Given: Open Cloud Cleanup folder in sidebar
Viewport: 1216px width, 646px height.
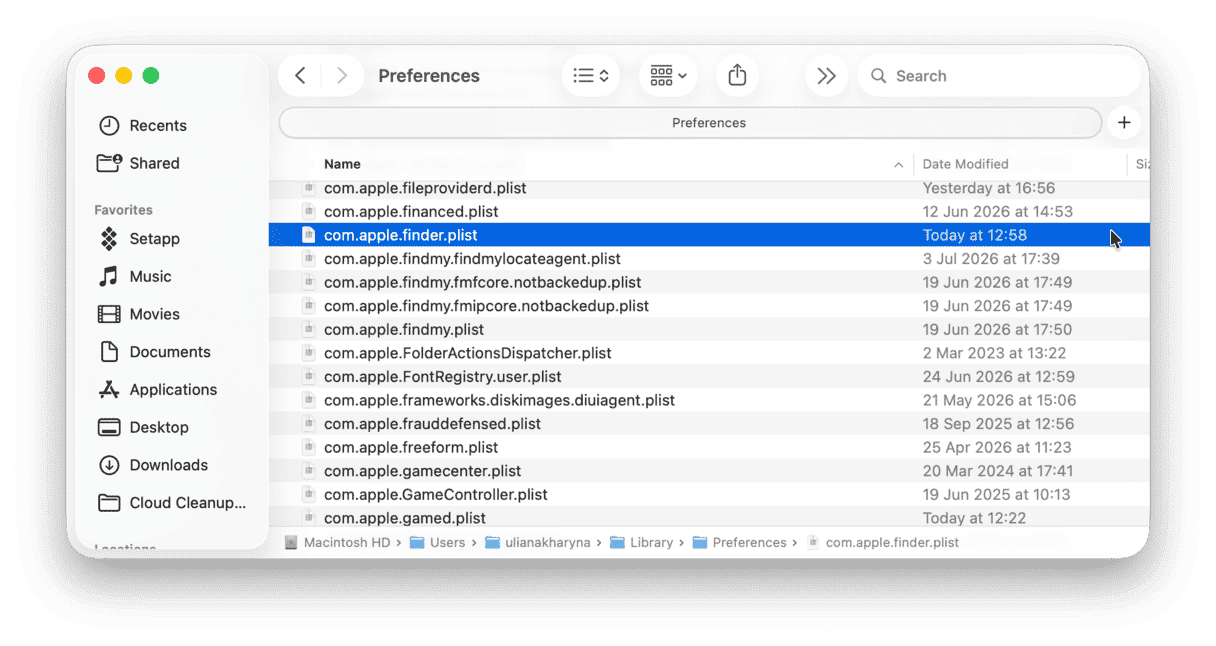Looking at the screenshot, I should [187, 503].
